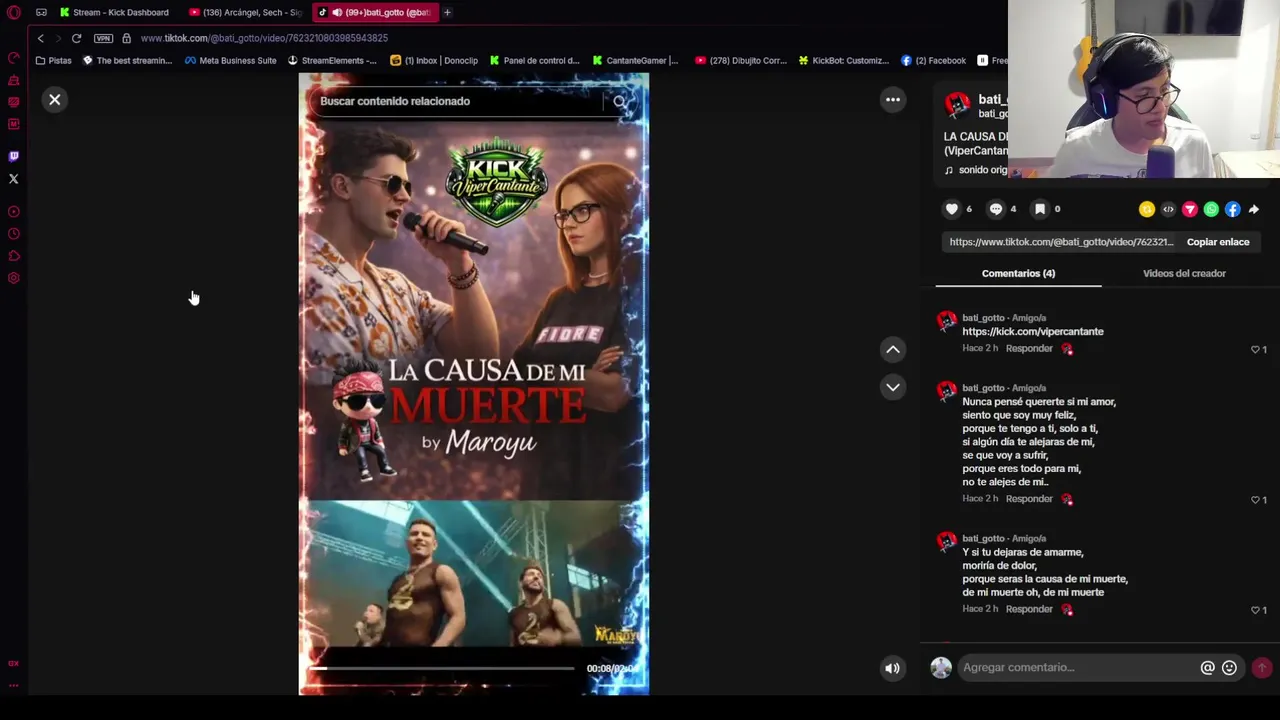Close the TikTok video viewer
The height and width of the screenshot is (720, 1280).
(x=55, y=100)
